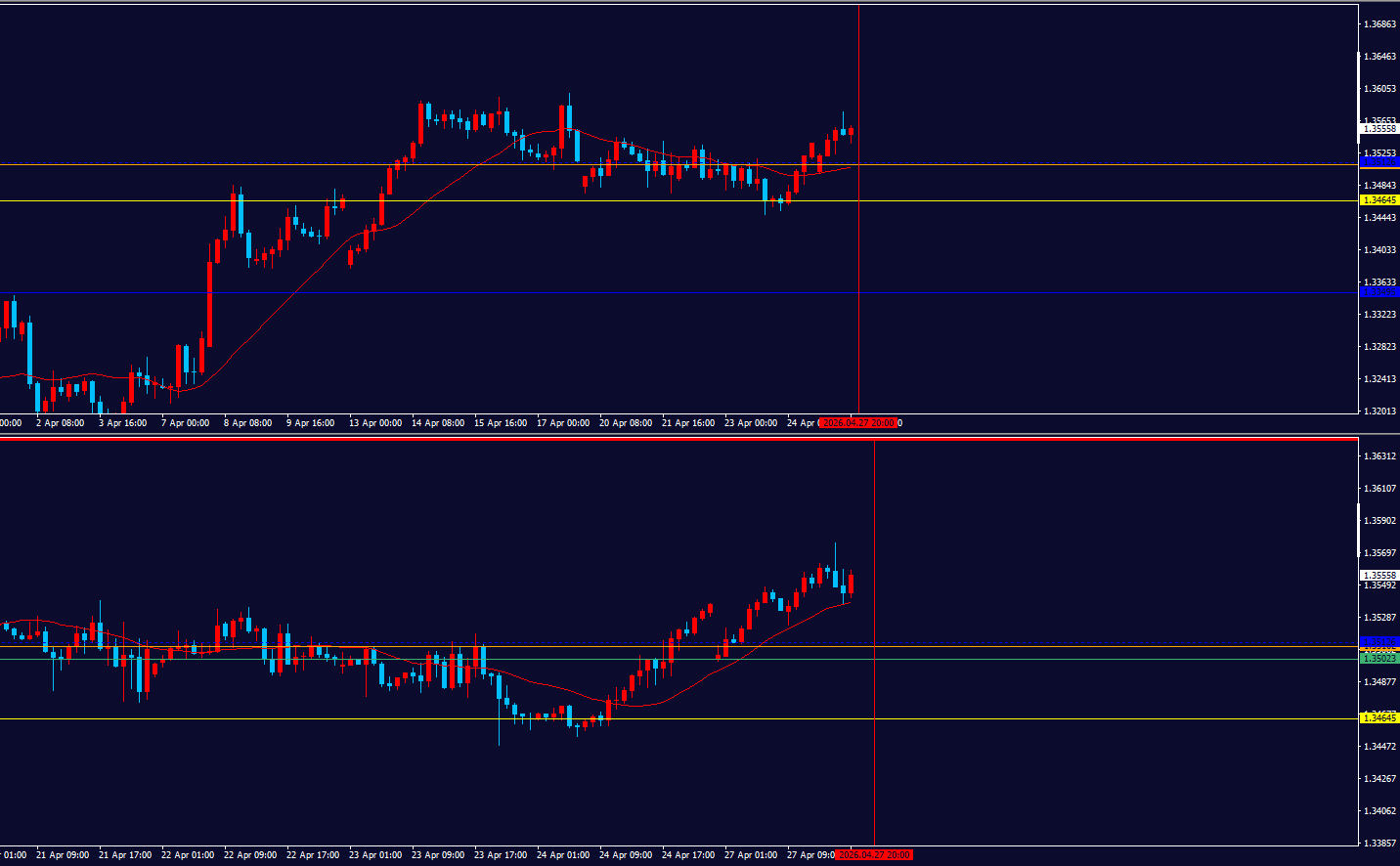Select the yellow 1.34645 price tag in the lower chart
The height and width of the screenshot is (866, 1400).
tap(1379, 718)
